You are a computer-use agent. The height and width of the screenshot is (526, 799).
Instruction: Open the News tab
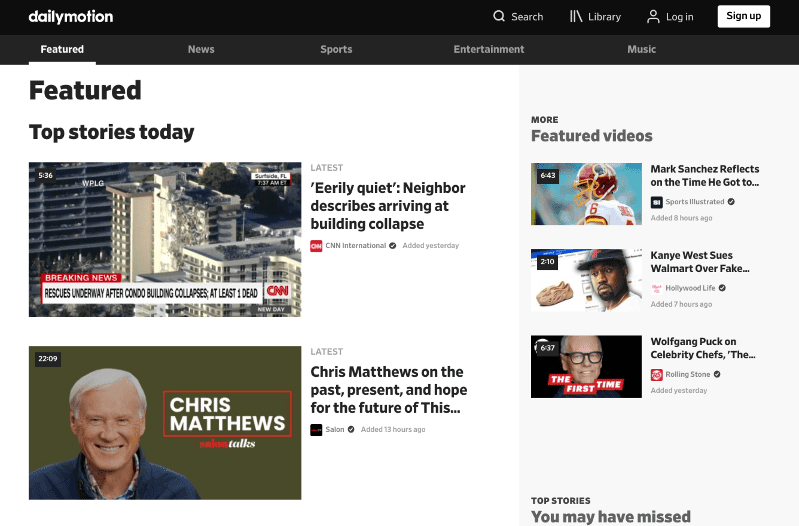point(201,49)
